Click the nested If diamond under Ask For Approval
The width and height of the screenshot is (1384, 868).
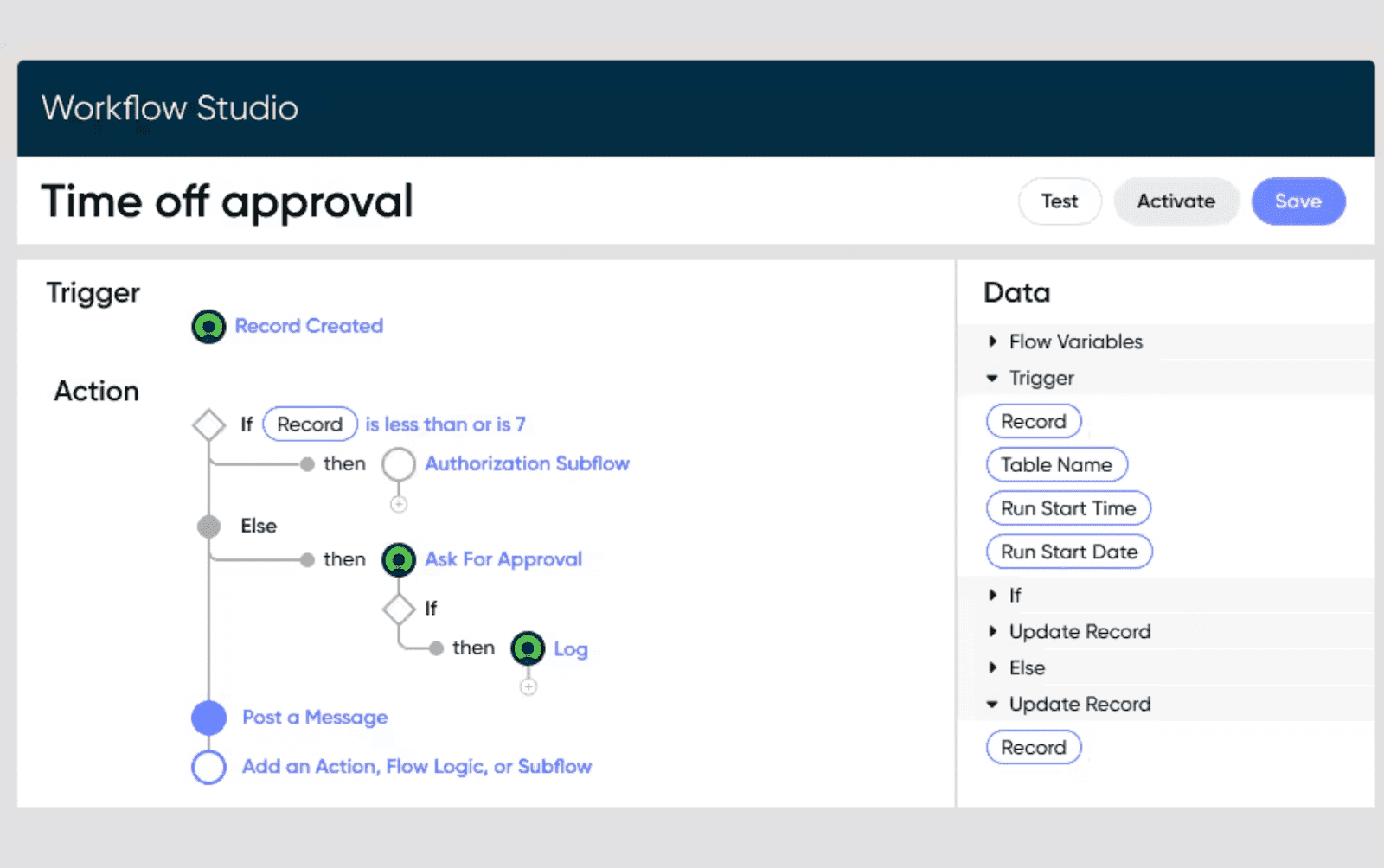400,609
